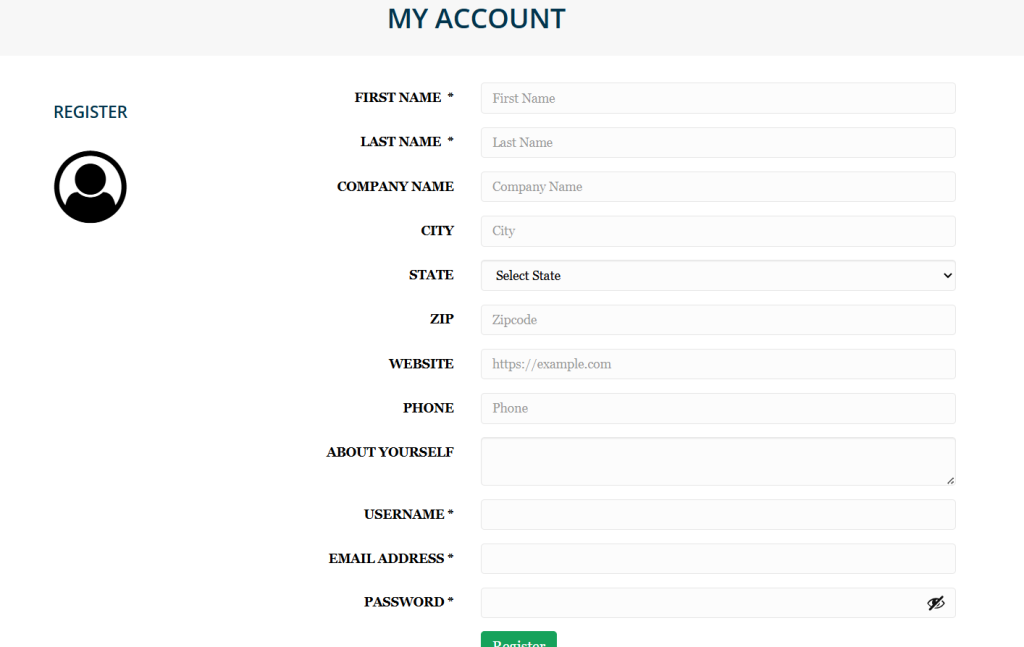Viewport: 1024px width, 647px height.
Task: Click inside the Password field
Action: tap(700, 603)
